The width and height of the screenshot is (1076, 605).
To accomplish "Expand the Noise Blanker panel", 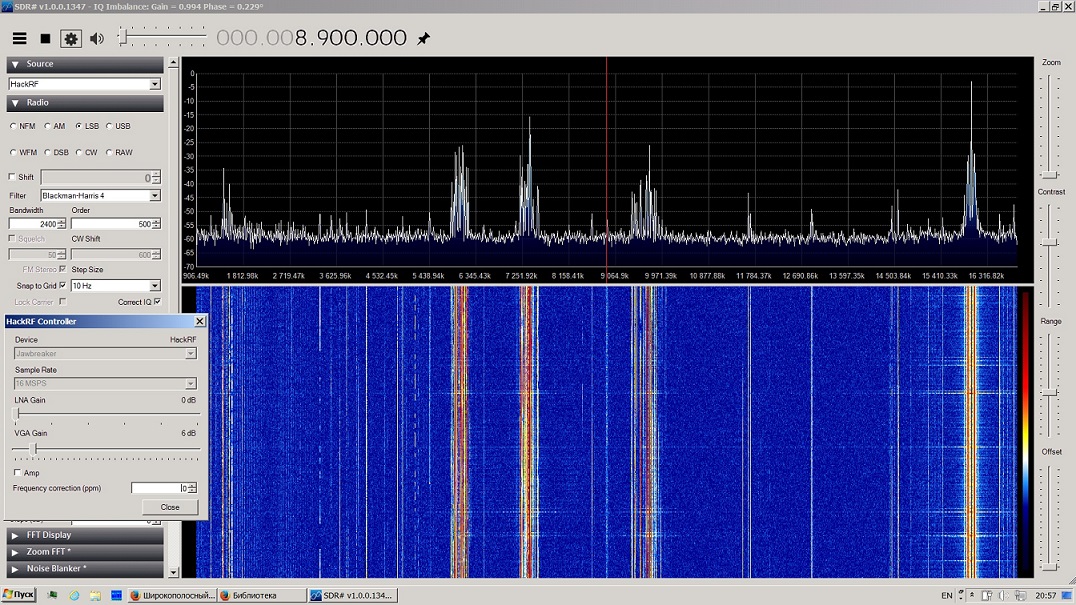I will [x=85, y=569].
